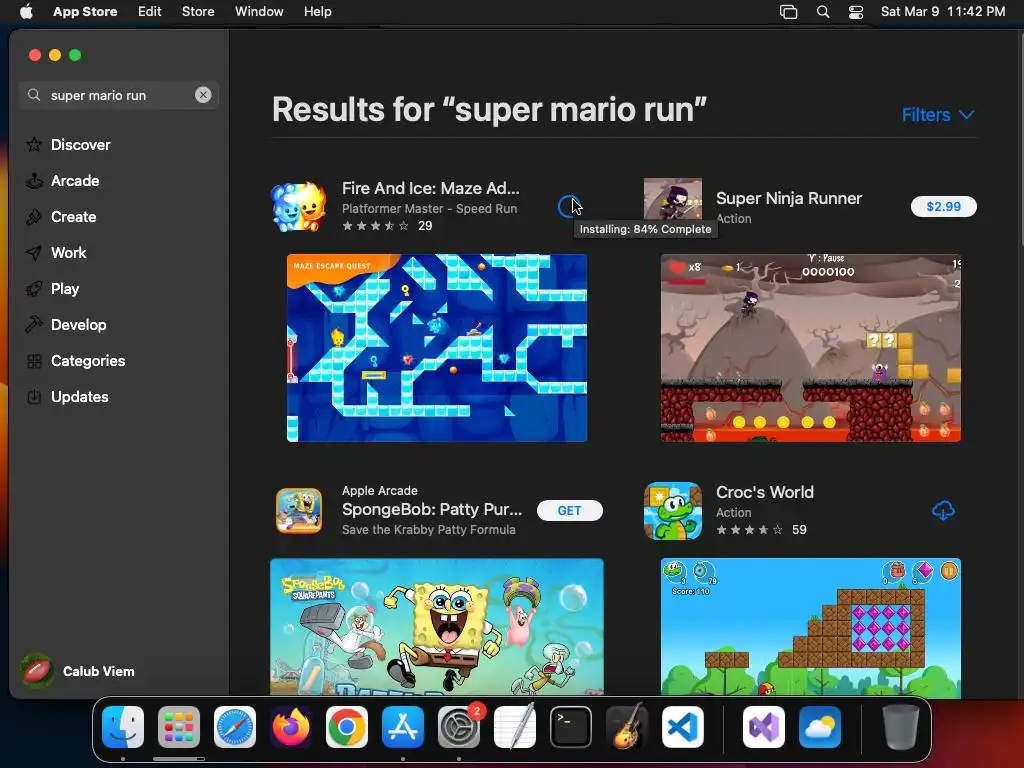This screenshot has width=1024, height=768.
Task: Open Spotlight search in menu bar
Action: [823, 12]
